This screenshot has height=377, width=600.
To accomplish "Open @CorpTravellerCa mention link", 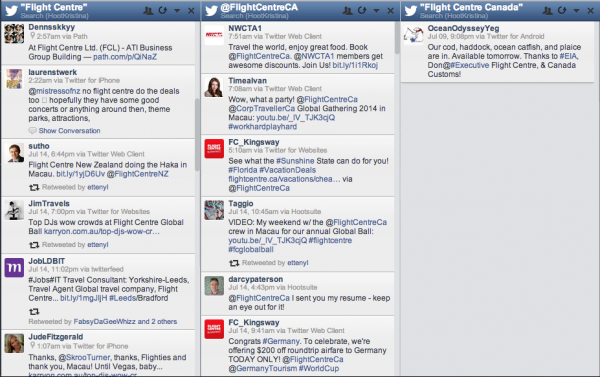I will [x=262, y=109].
